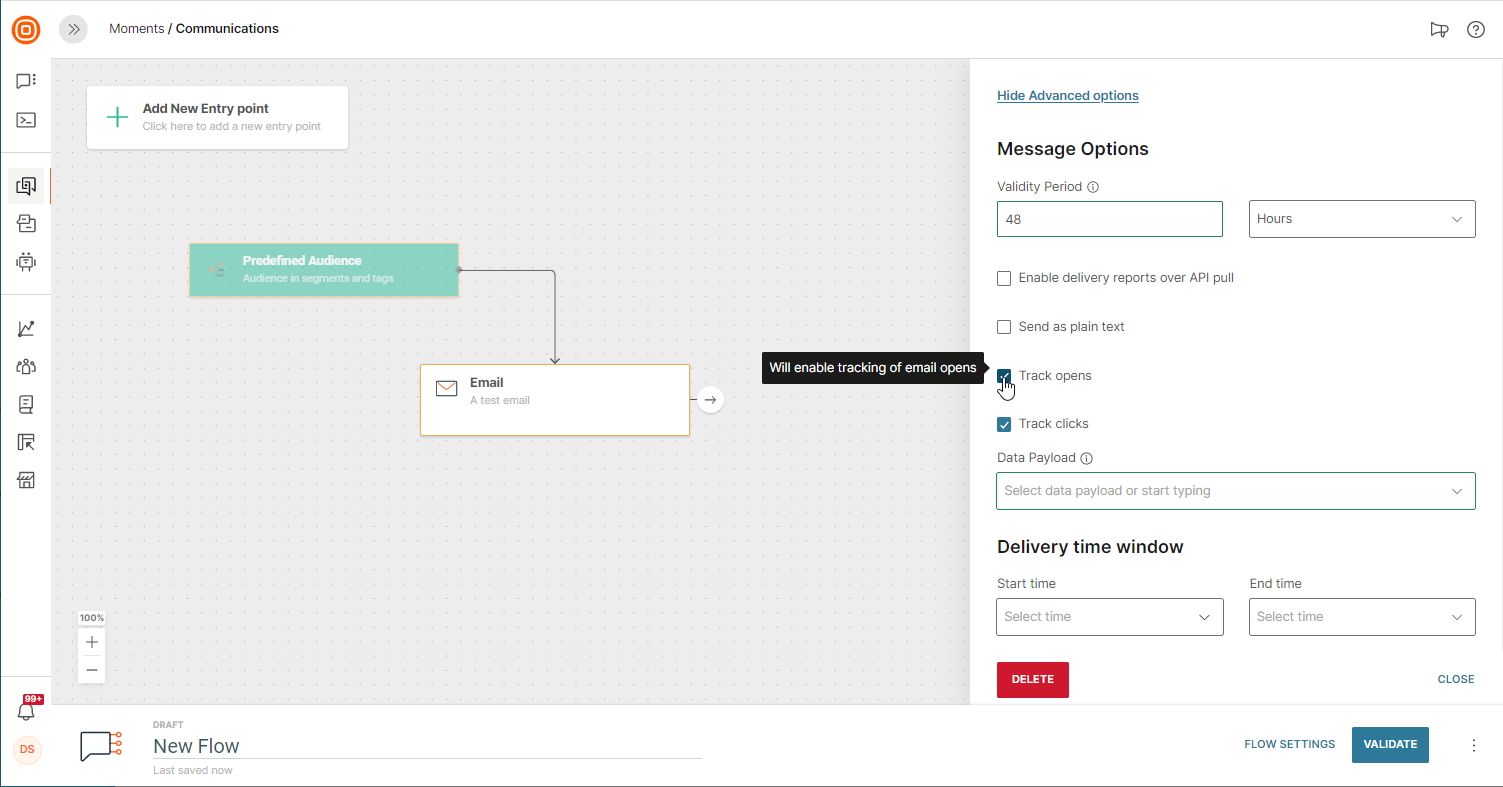
Task: Open notifications bell icon
Action: point(26,711)
